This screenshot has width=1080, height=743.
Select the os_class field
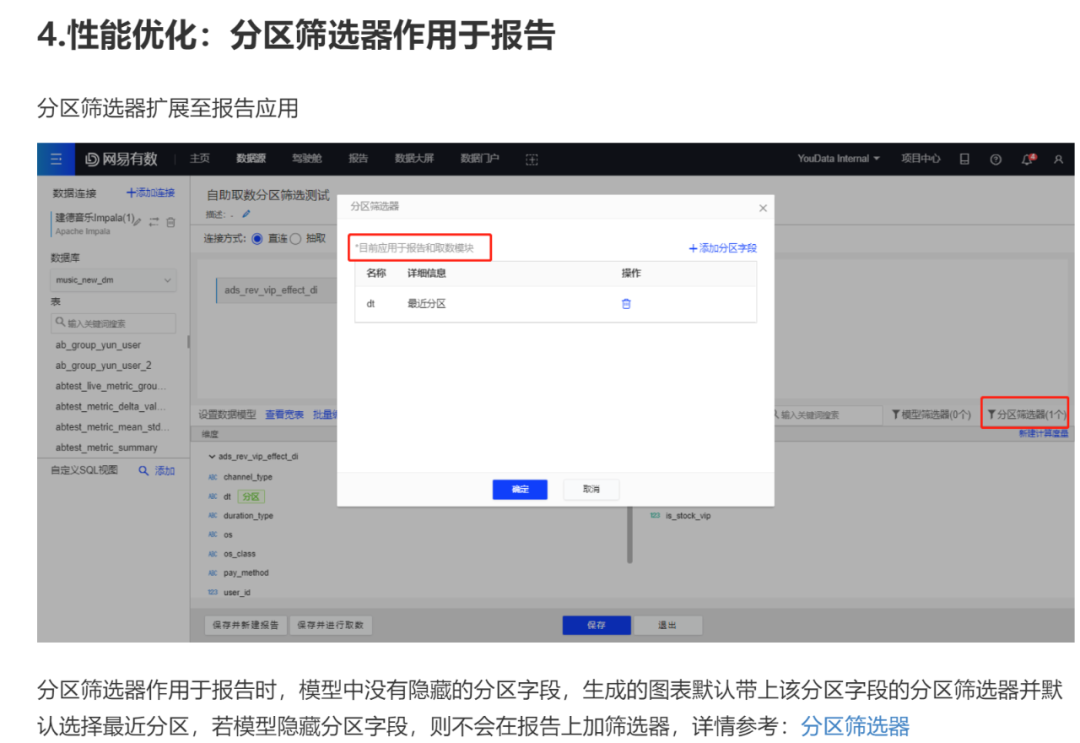(239, 554)
